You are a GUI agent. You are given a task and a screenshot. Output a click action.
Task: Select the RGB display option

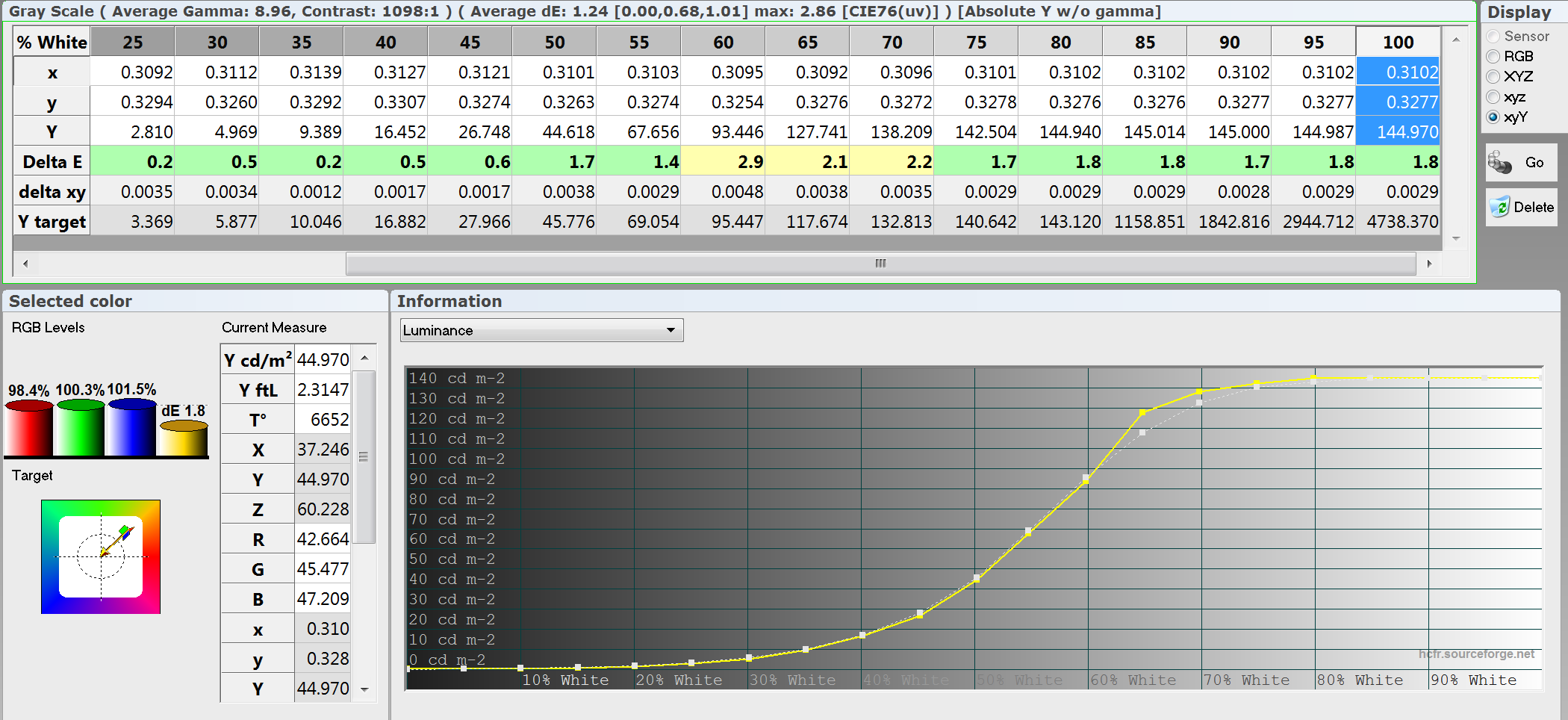(1493, 56)
